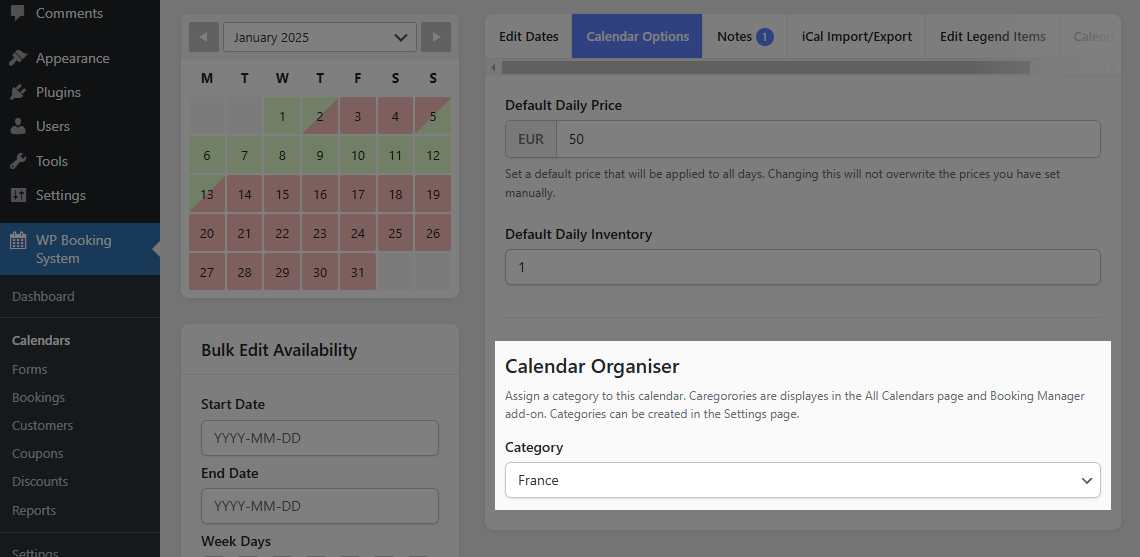This screenshot has height=557, width=1140.
Task: Open the Notes tab
Action: tap(745, 36)
